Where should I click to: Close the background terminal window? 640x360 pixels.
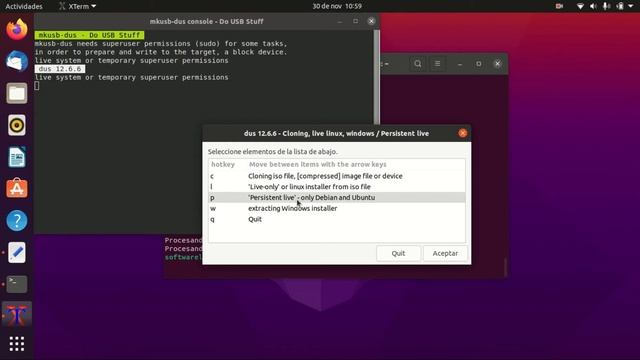pos(498,64)
